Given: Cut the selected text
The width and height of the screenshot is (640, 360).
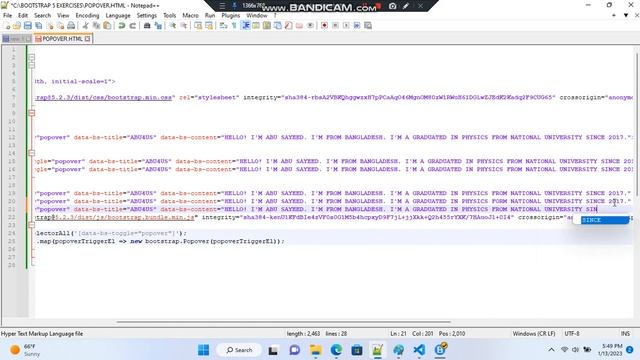Looking at the screenshot, I should point(85,26).
